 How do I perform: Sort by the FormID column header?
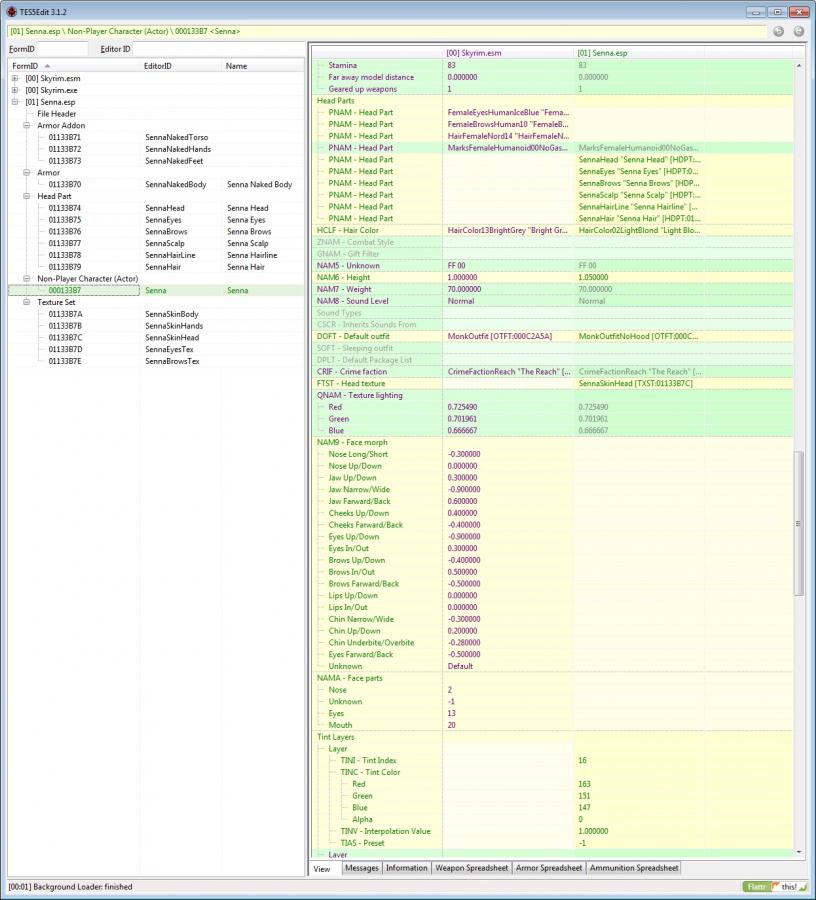[x=25, y=66]
